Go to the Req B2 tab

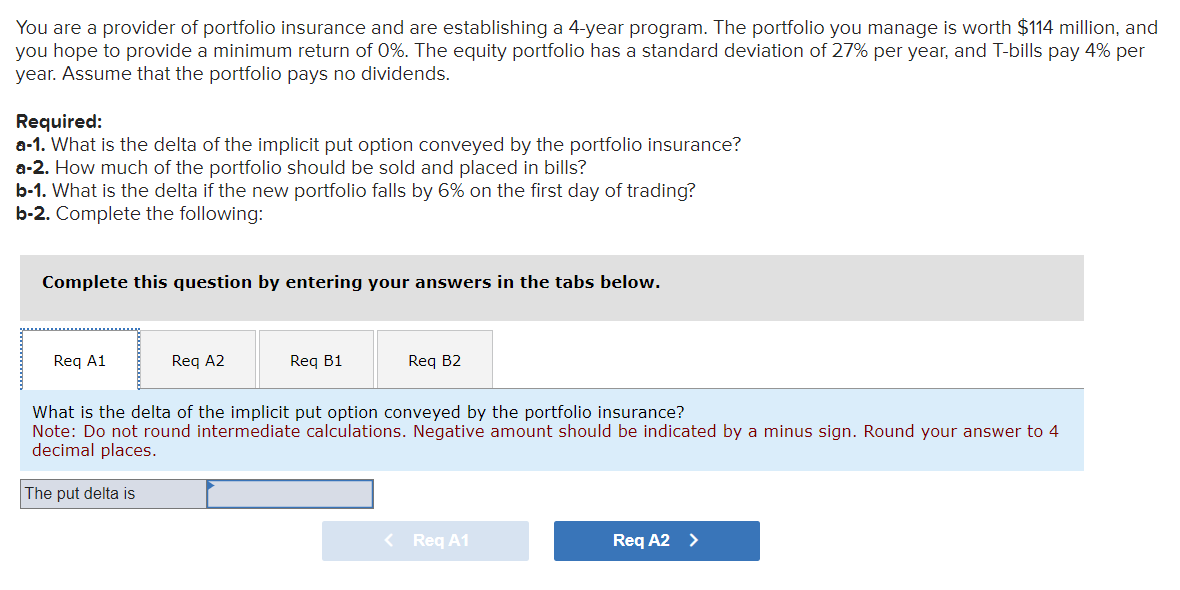tap(434, 360)
